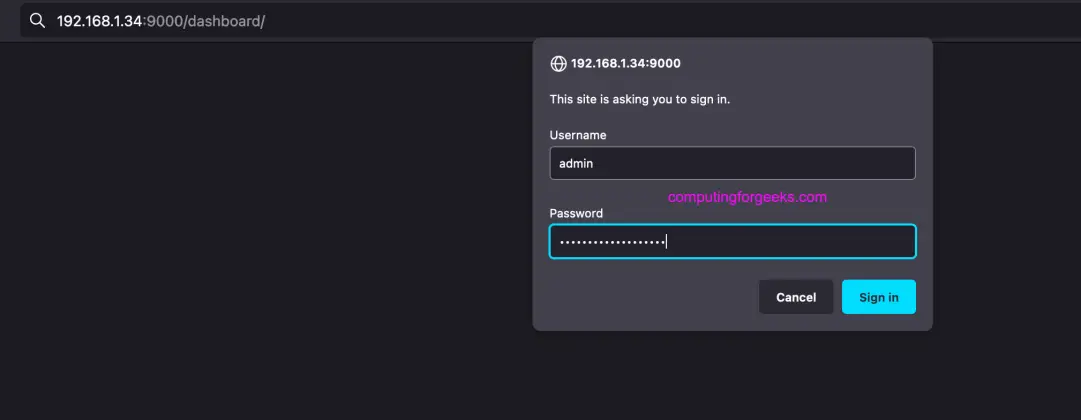The image size is (1081, 420).
Task: Click the globe icon in sign-in dialog
Action: click(x=558, y=64)
